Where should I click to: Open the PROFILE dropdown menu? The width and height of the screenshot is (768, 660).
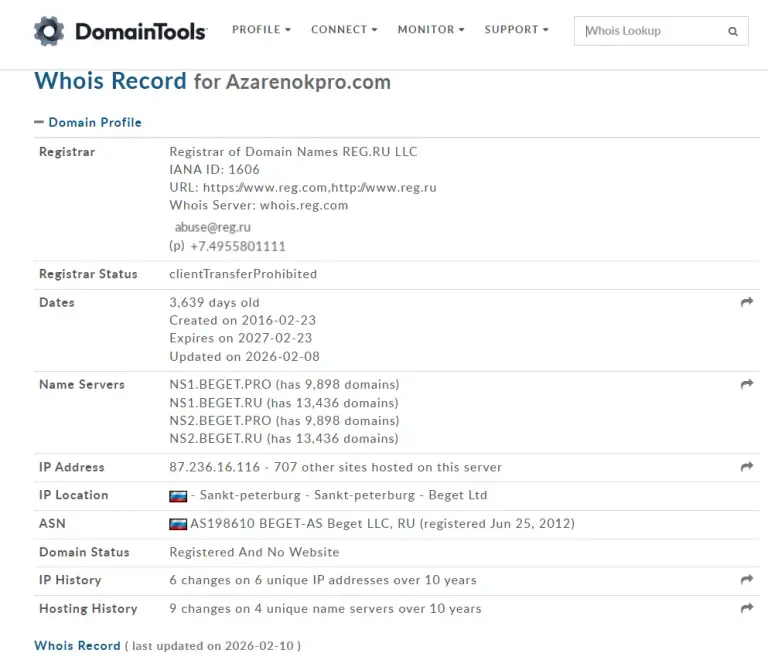[261, 30]
